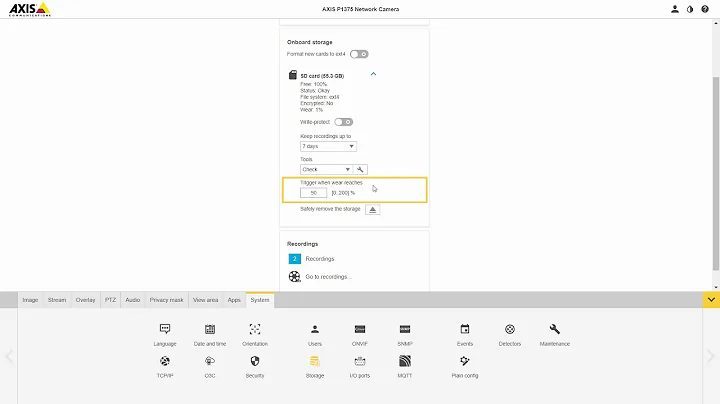
Task: Click the Free: 100% text
Action: tap(314, 84)
